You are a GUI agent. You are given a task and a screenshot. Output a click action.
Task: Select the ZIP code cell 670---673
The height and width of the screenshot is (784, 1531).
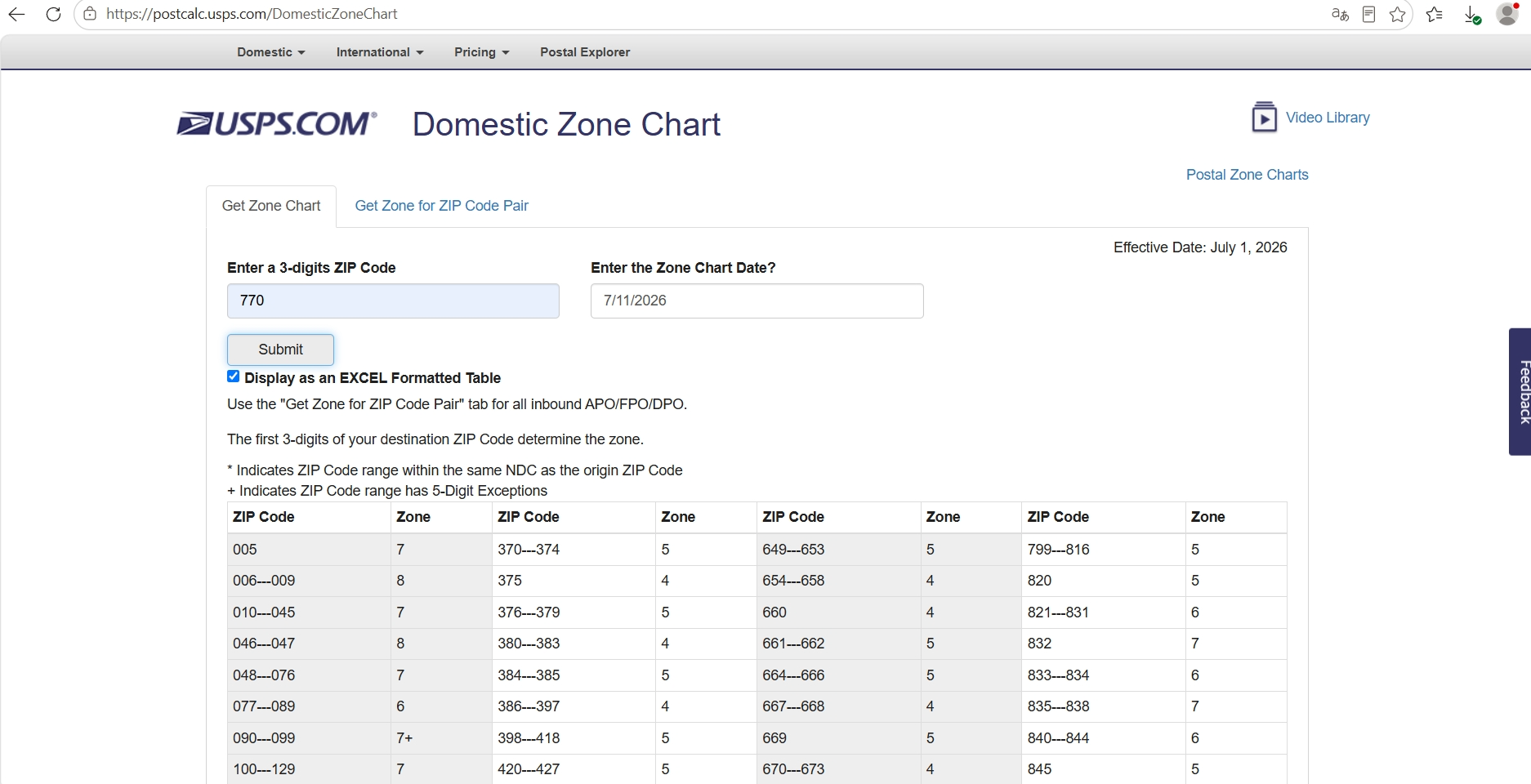[x=838, y=769]
